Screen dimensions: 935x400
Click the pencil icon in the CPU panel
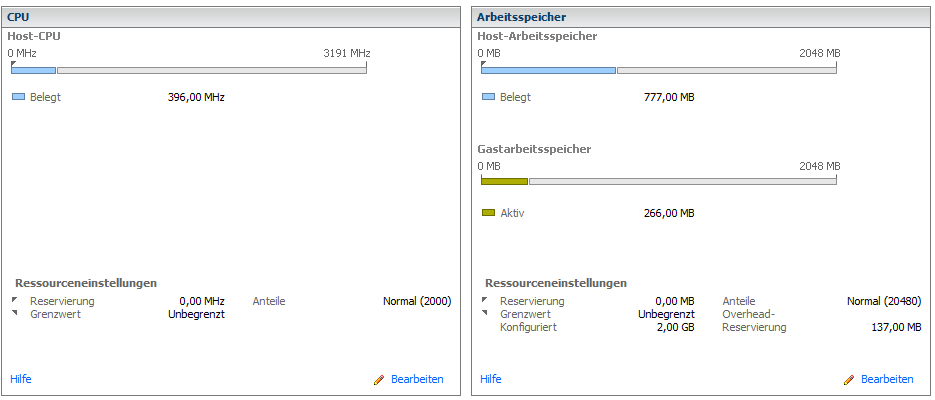pyautogui.click(x=379, y=380)
